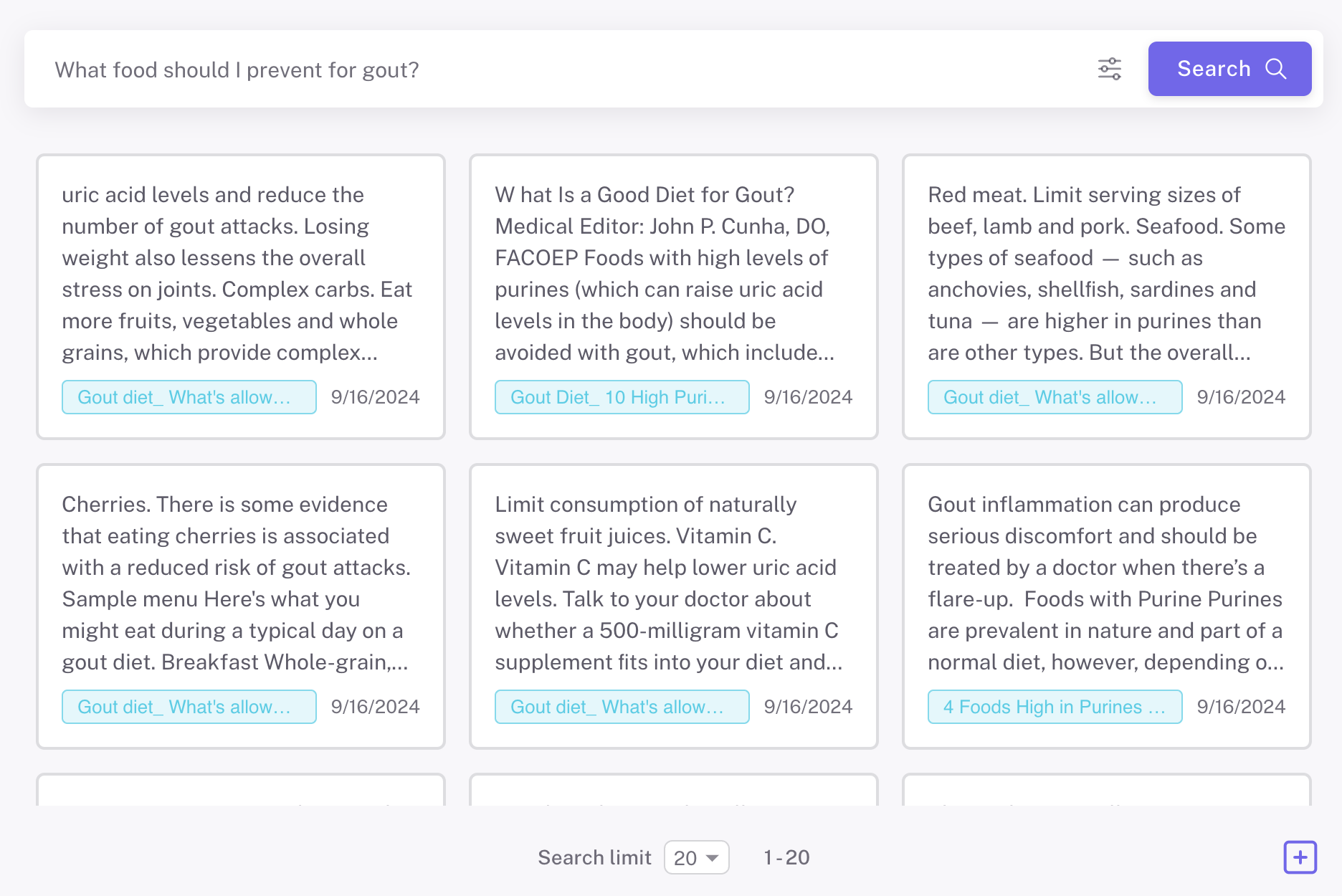
Task: Select the 'uric acid levels and reduce' result card
Action: pyautogui.click(x=240, y=274)
